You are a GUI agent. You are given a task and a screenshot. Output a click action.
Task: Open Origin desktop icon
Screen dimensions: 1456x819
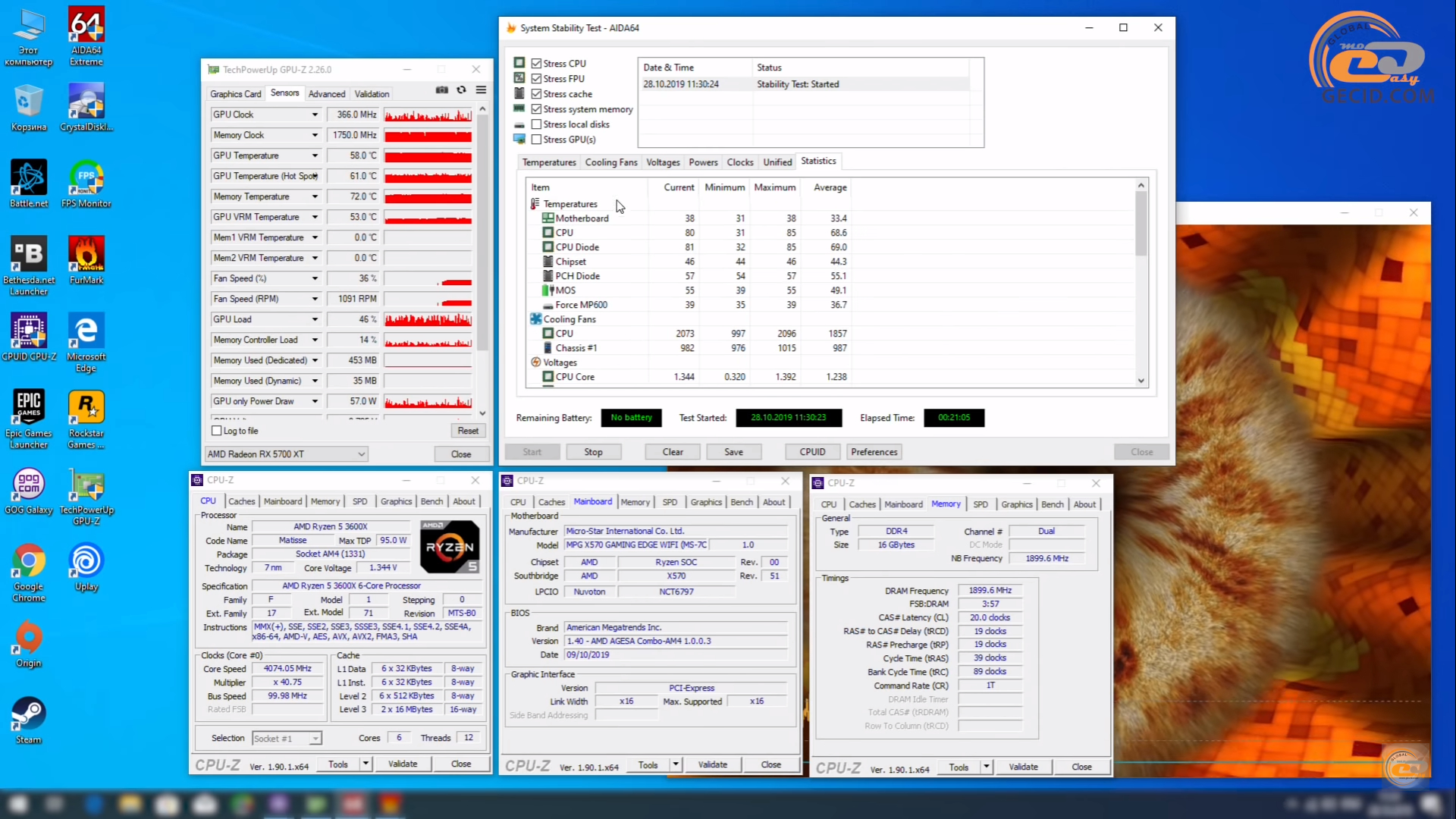tap(29, 645)
